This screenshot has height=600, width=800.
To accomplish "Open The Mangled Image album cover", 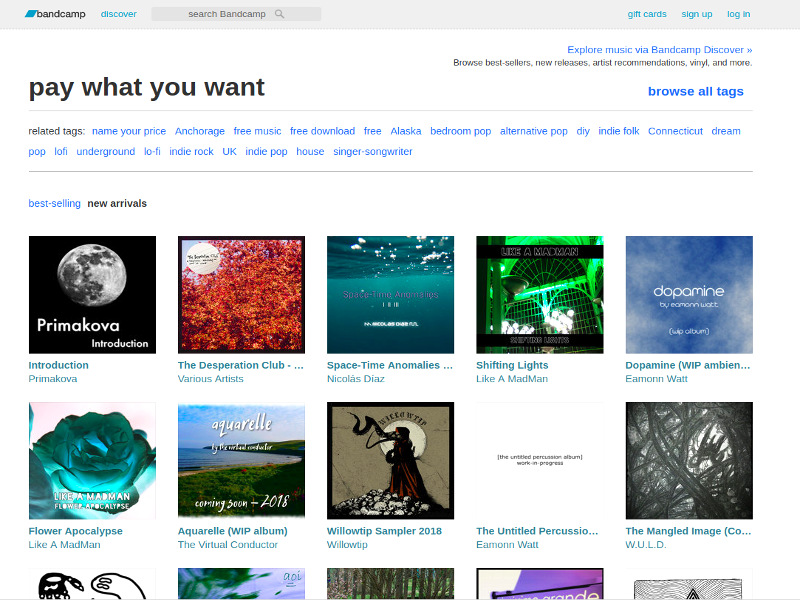I will [689, 461].
